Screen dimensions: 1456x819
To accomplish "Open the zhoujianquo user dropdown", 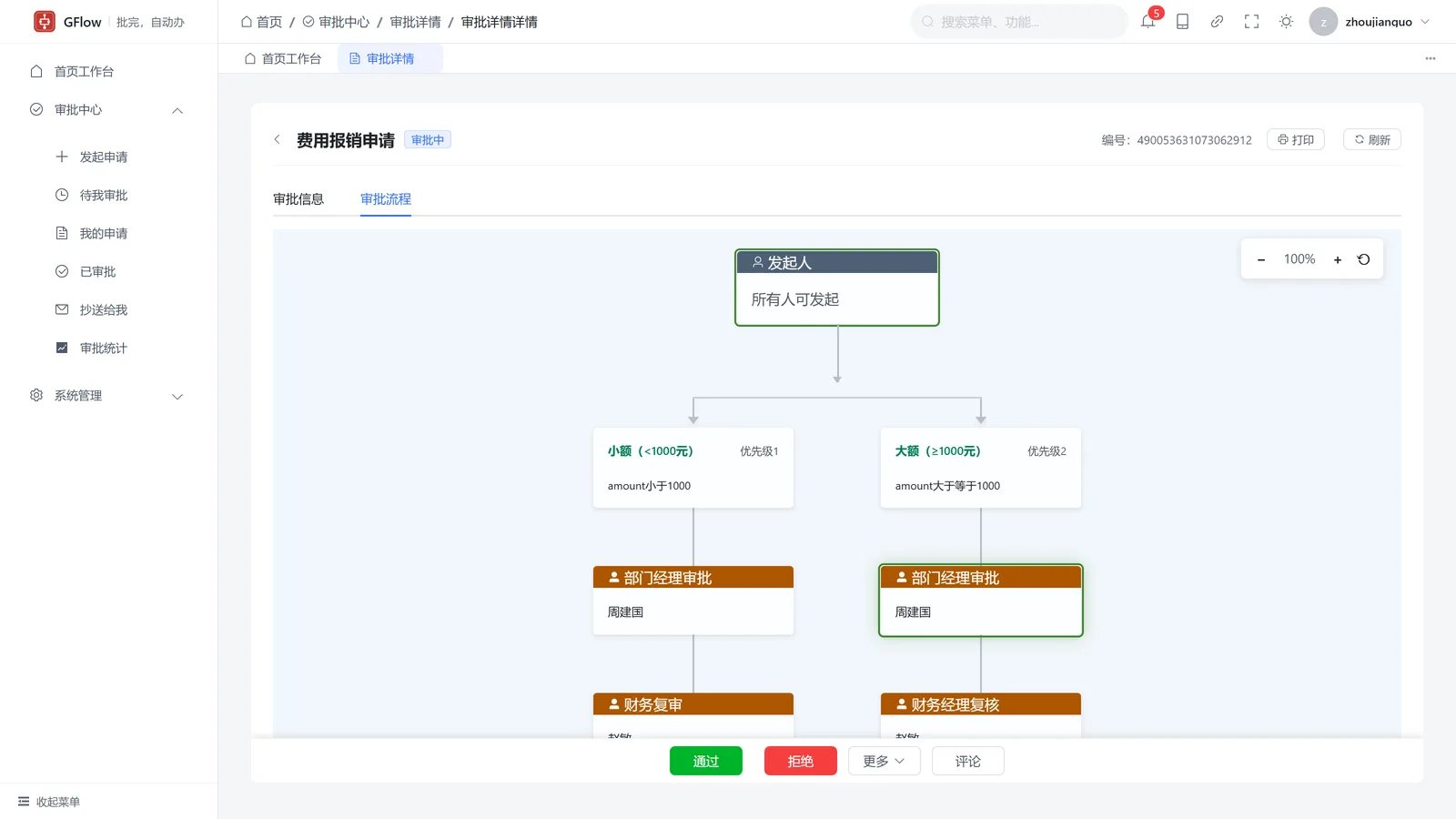I will 1370,22.
